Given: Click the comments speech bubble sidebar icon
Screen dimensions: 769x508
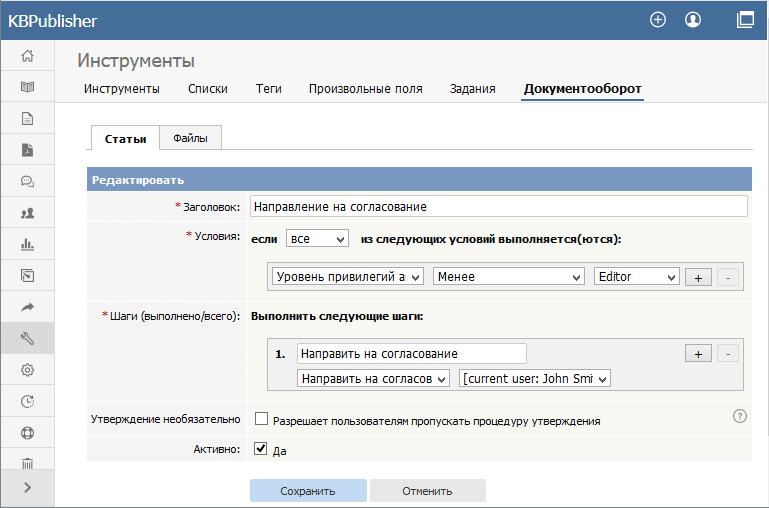Looking at the screenshot, I should point(27,181).
